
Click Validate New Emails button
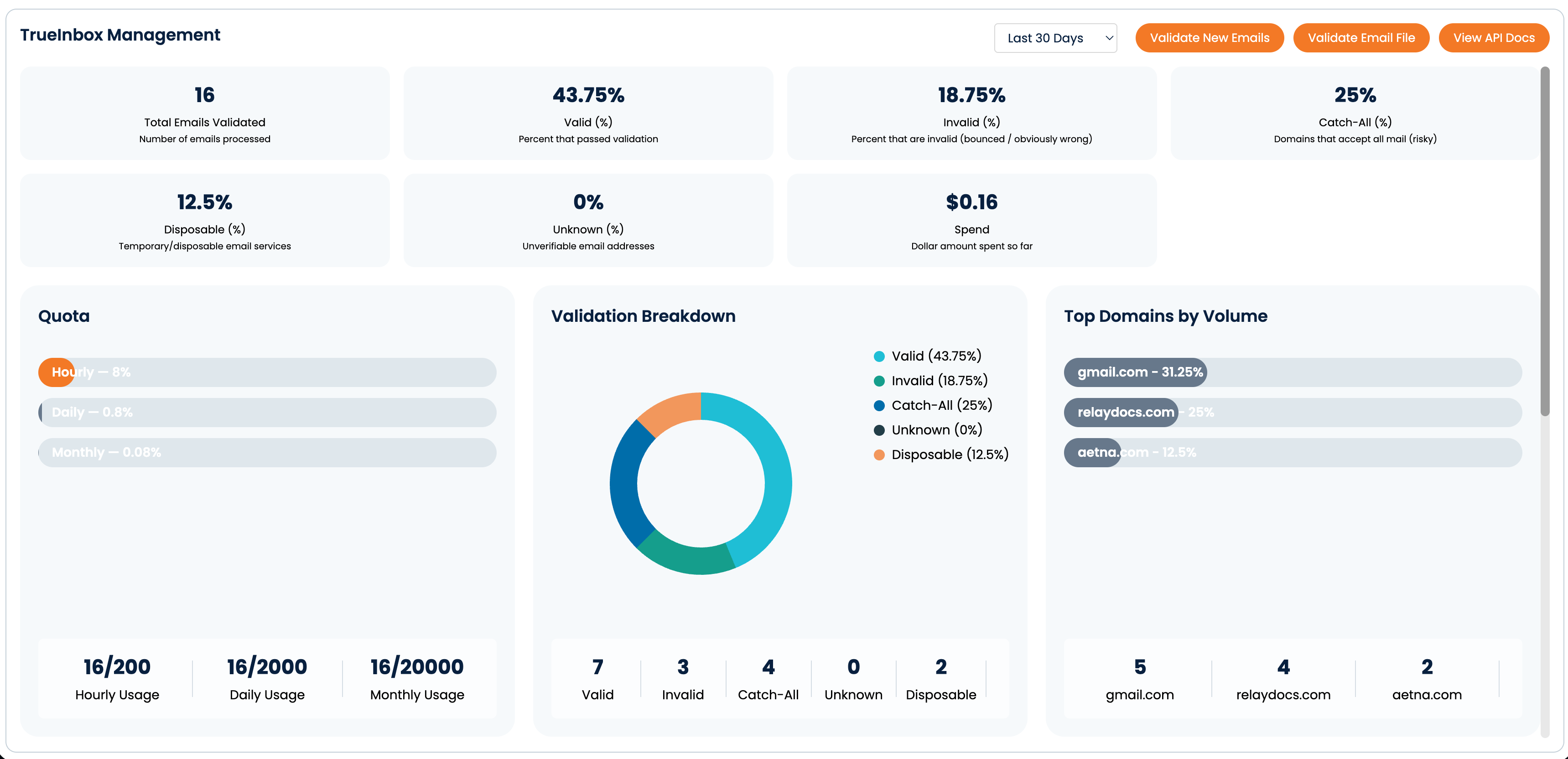point(1209,38)
